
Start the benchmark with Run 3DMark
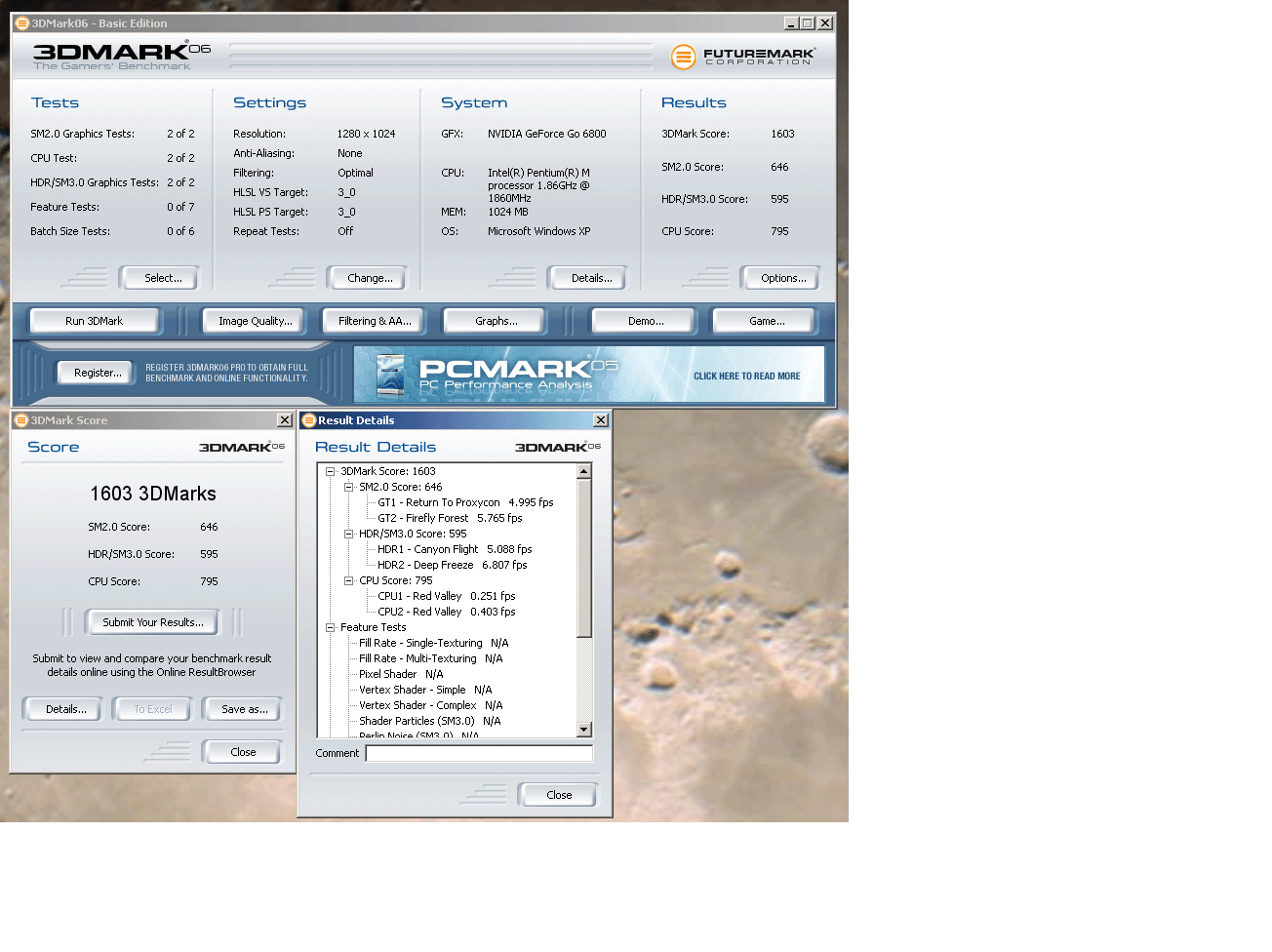coord(94,321)
